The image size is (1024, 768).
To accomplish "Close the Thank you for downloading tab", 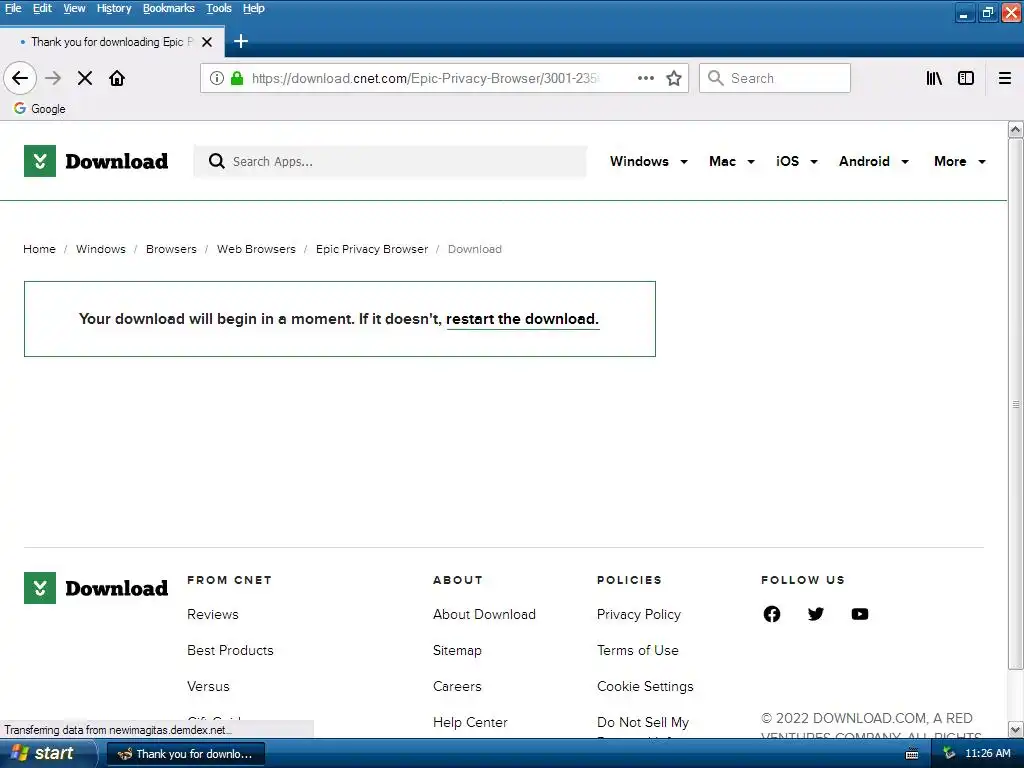I will coord(207,42).
